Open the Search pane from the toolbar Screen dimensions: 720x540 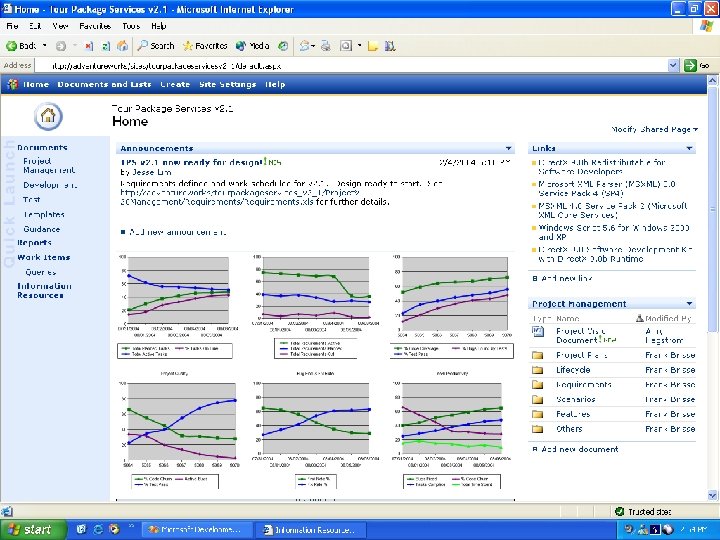pyautogui.click(x=156, y=46)
